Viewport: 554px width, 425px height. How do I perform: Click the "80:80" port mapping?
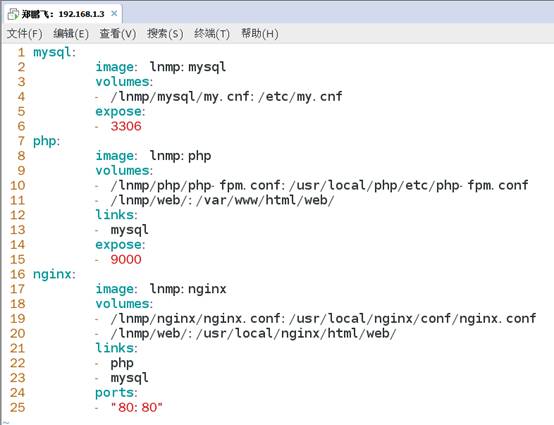(137, 407)
